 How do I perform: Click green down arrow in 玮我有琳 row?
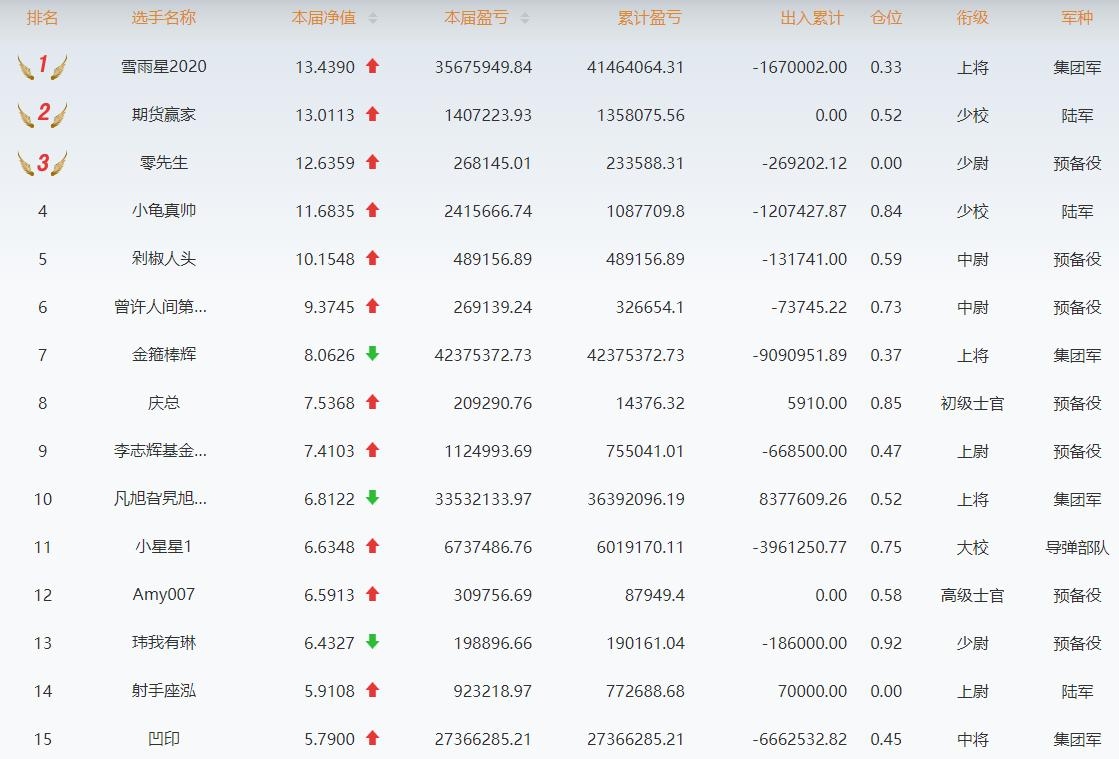point(373,642)
